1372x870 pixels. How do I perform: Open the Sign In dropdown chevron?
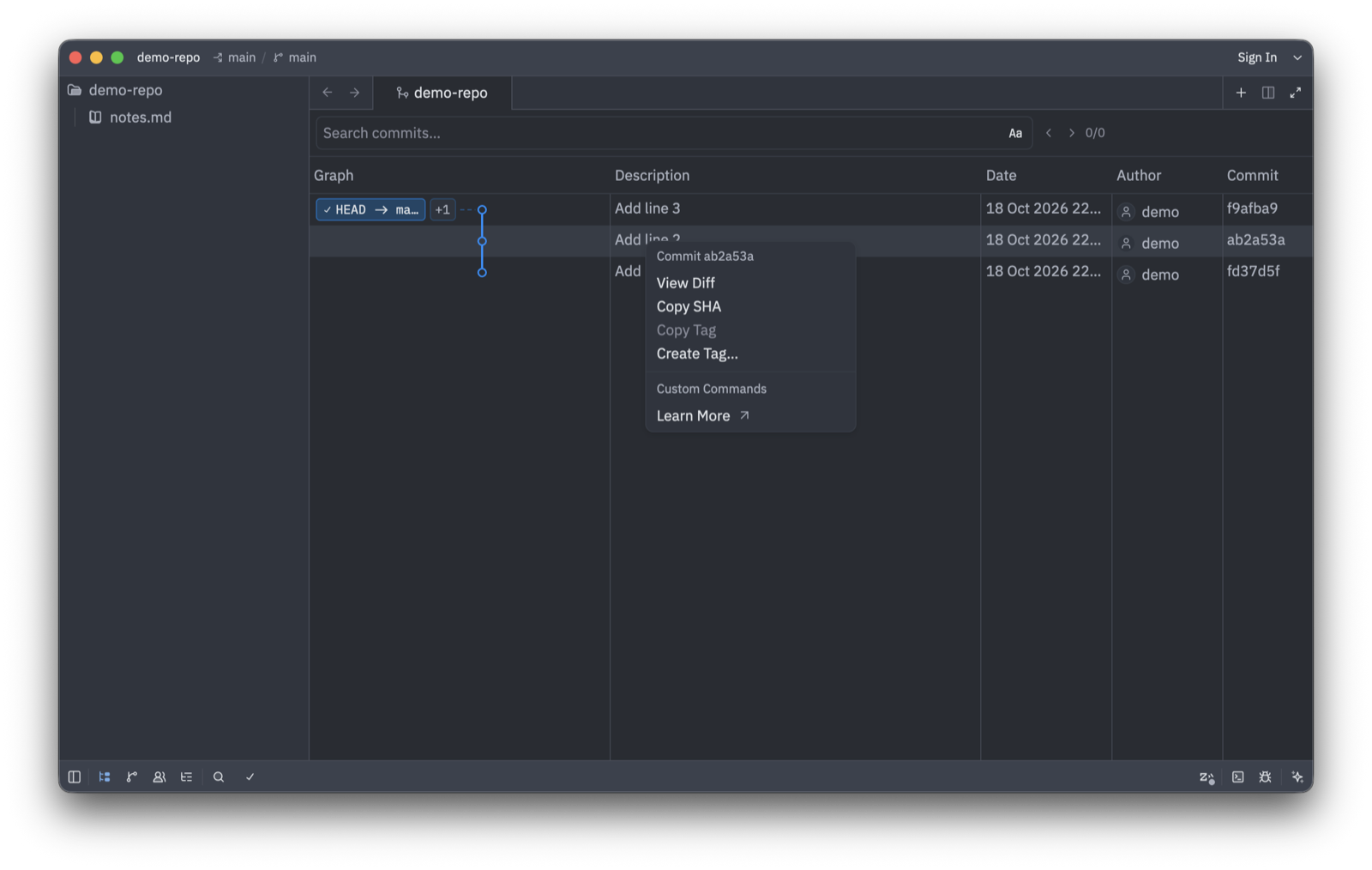coord(1297,57)
